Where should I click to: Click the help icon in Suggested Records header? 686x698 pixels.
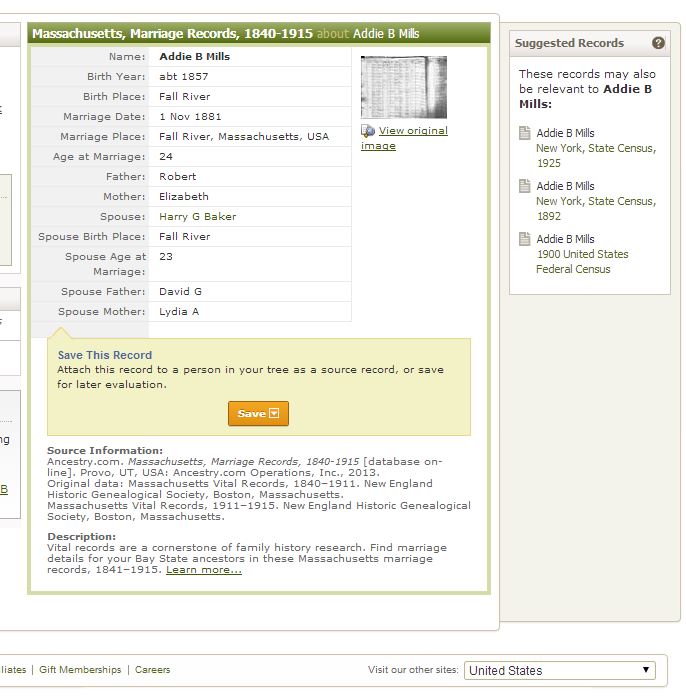[x=658, y=43]
